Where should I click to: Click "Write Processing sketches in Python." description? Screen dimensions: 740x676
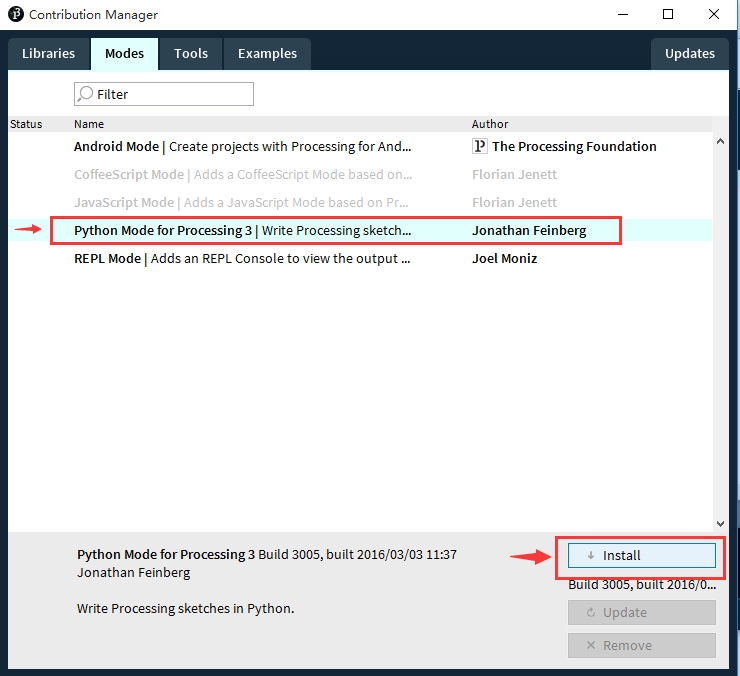pyautogui.click(x=185, y=608)
